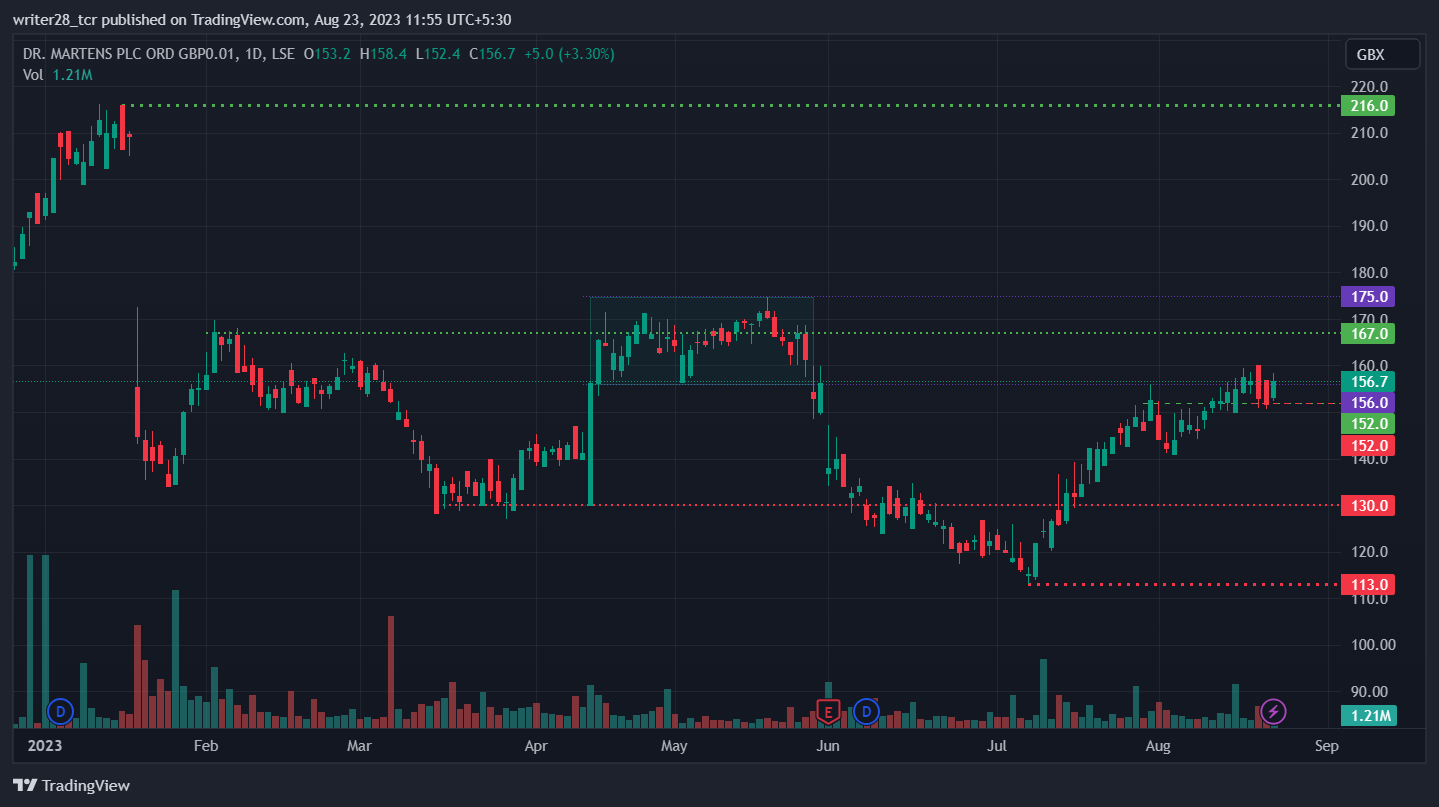Click the 1.21M volume axis label
The image size is (1439, 807).
coord(1369,715)
